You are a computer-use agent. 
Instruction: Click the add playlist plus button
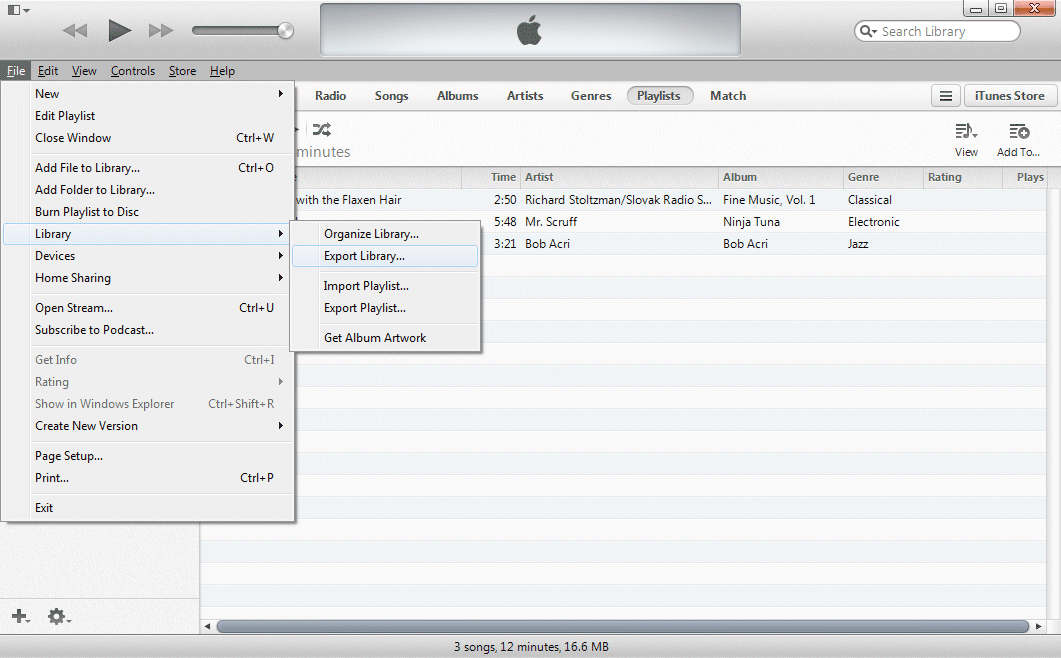pos(20,616)
